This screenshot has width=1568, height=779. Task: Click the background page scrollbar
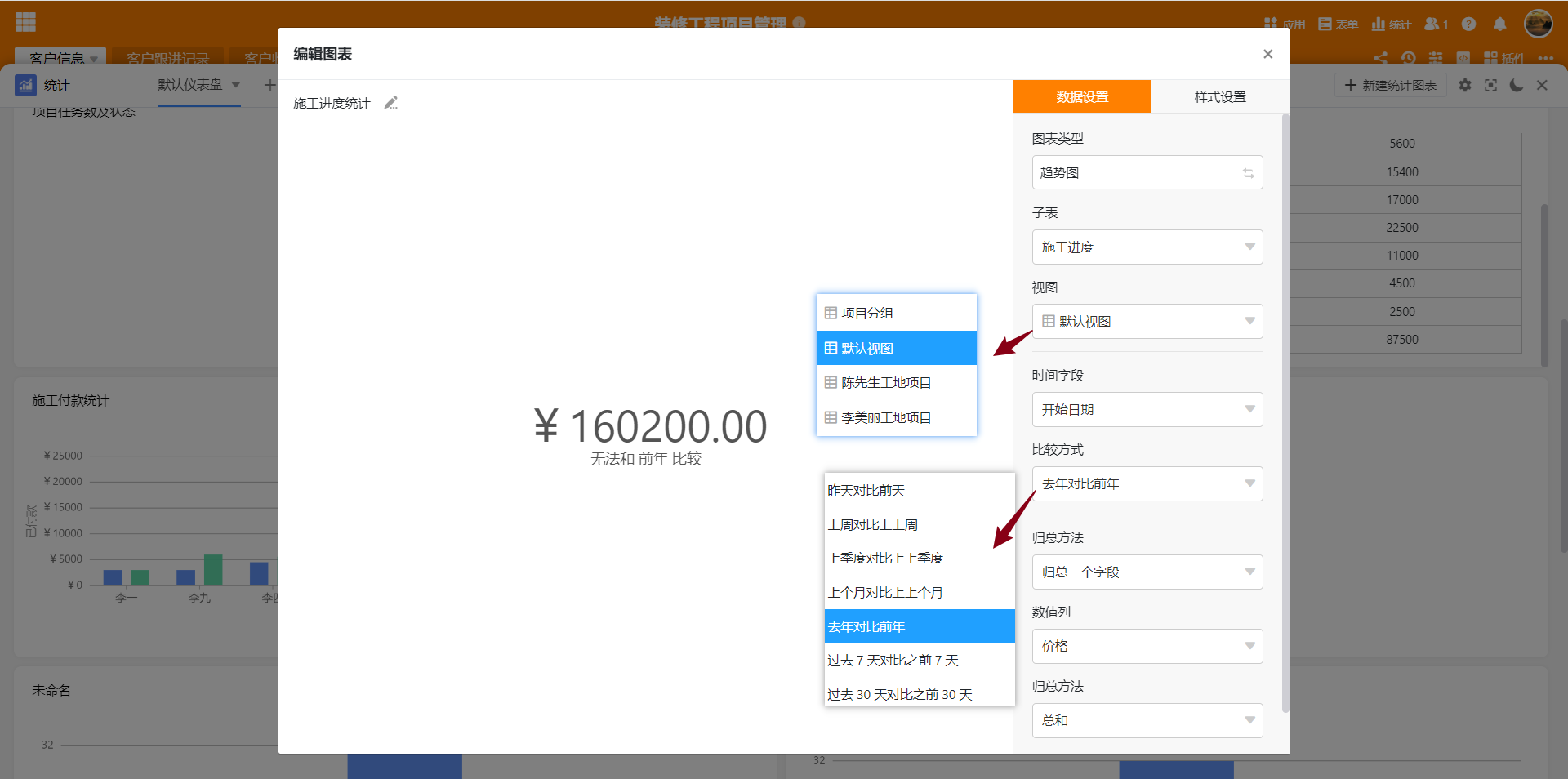(1563, 435)
